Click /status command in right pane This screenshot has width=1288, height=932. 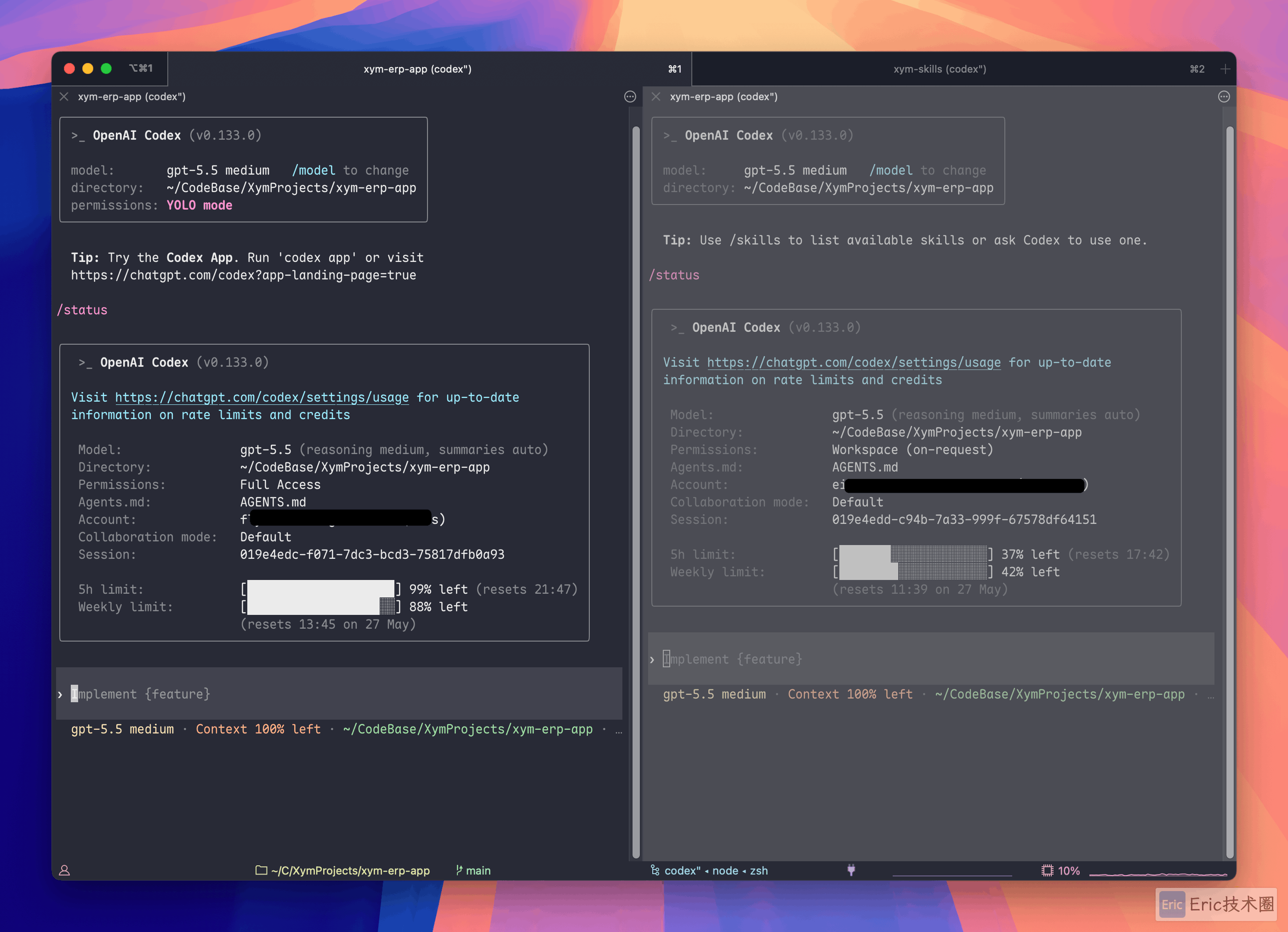click(x=674, y=275)
